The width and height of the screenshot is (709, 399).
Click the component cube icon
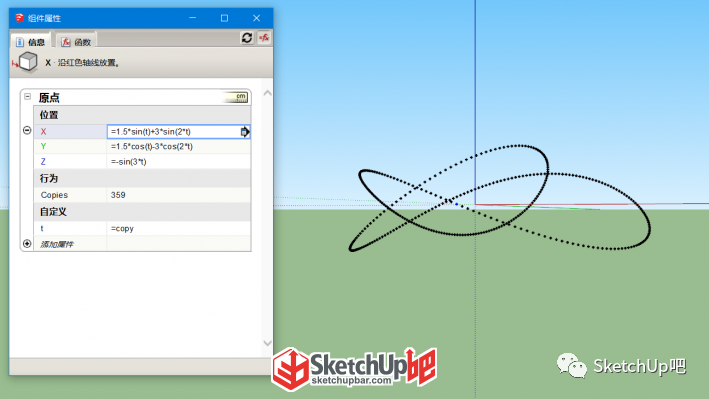[28, 62]
